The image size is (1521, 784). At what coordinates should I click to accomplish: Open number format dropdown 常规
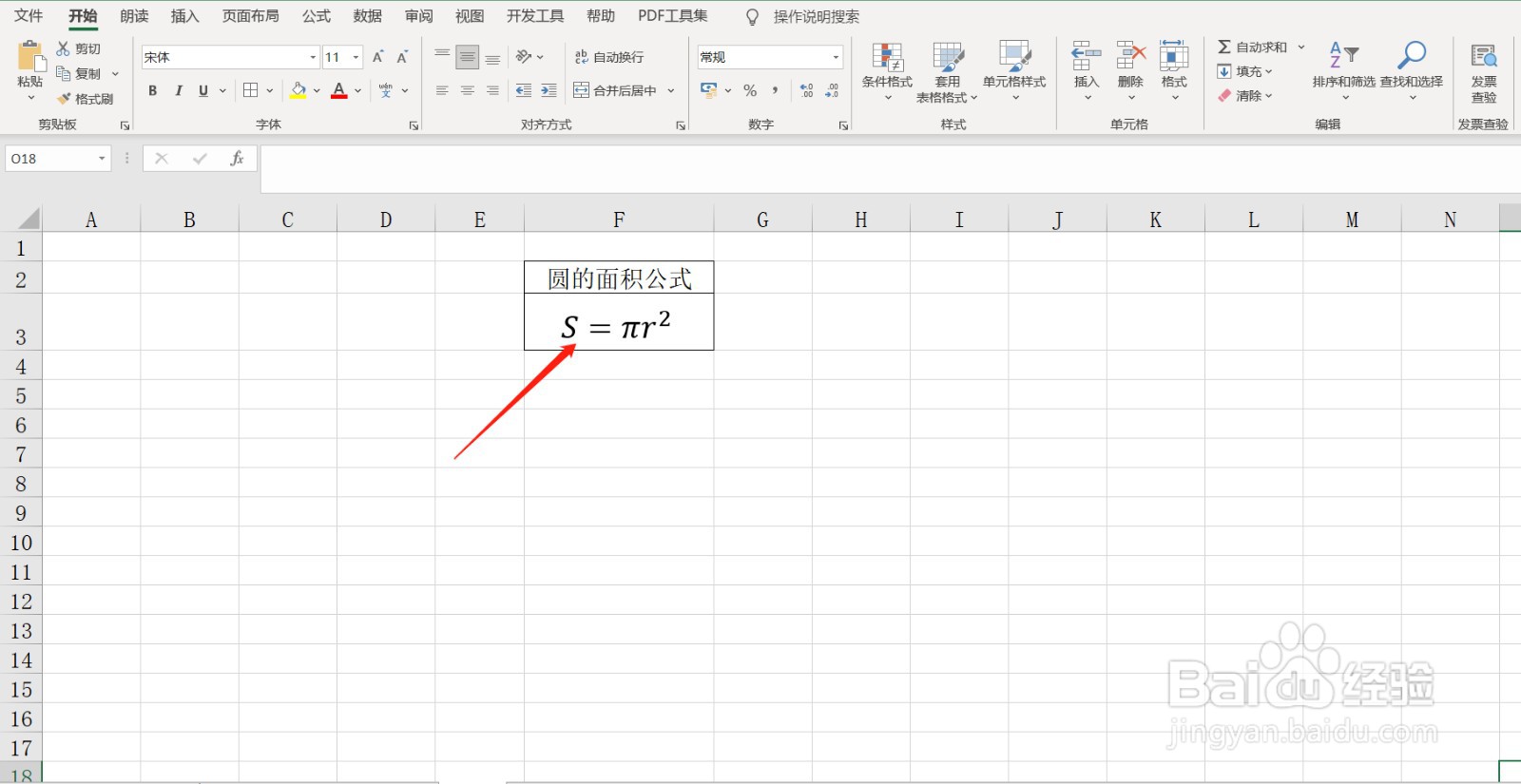pyautogui.click(x=837, y=57)
